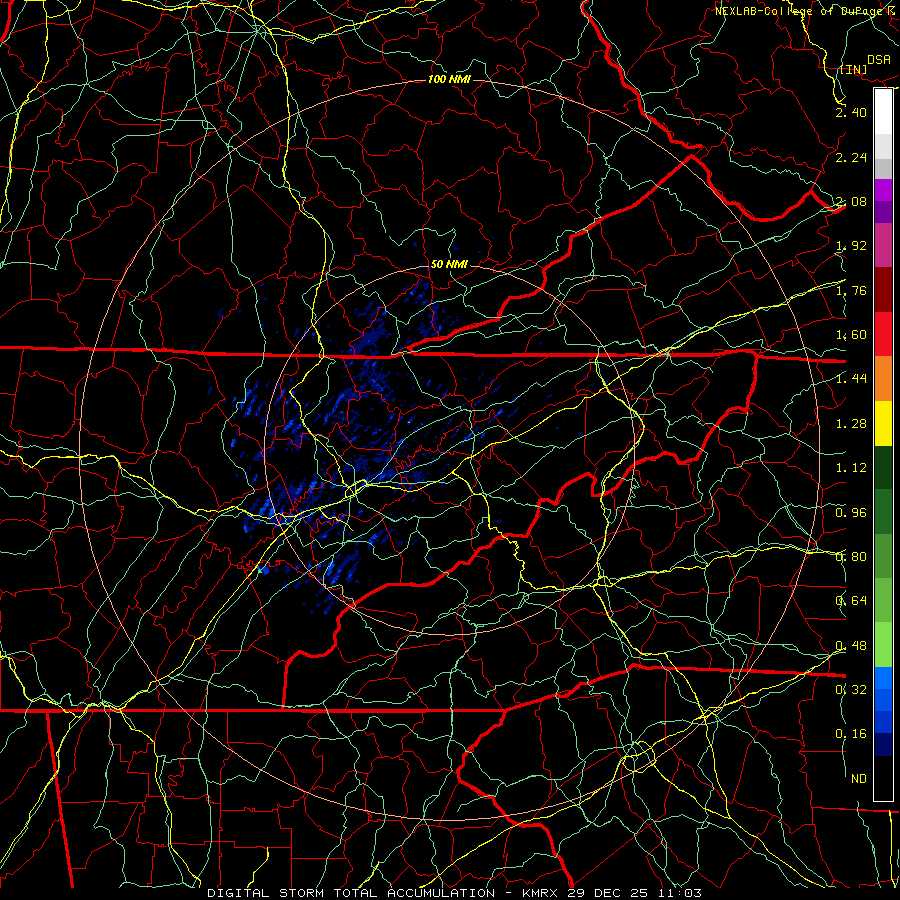Click the 11:03 timestamp
This screenshot has height=900, width=900.
tap(680, 893)
